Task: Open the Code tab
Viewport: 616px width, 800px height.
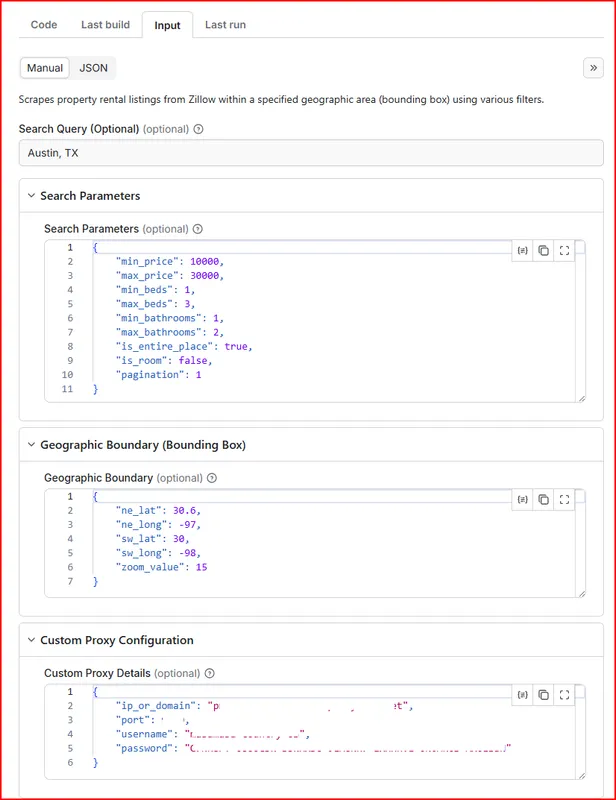Action: (44, 24)
